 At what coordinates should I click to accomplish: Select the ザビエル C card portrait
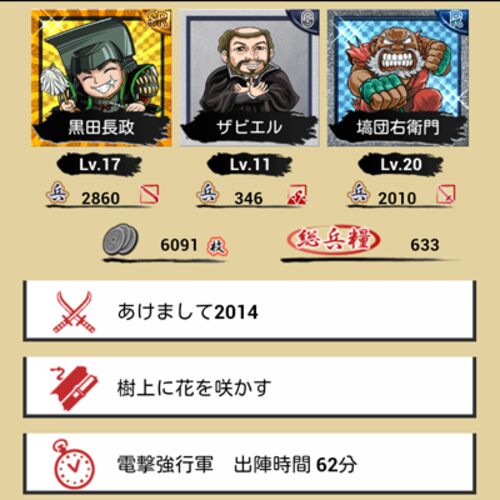pyautogui.click(x=250, y=78)
